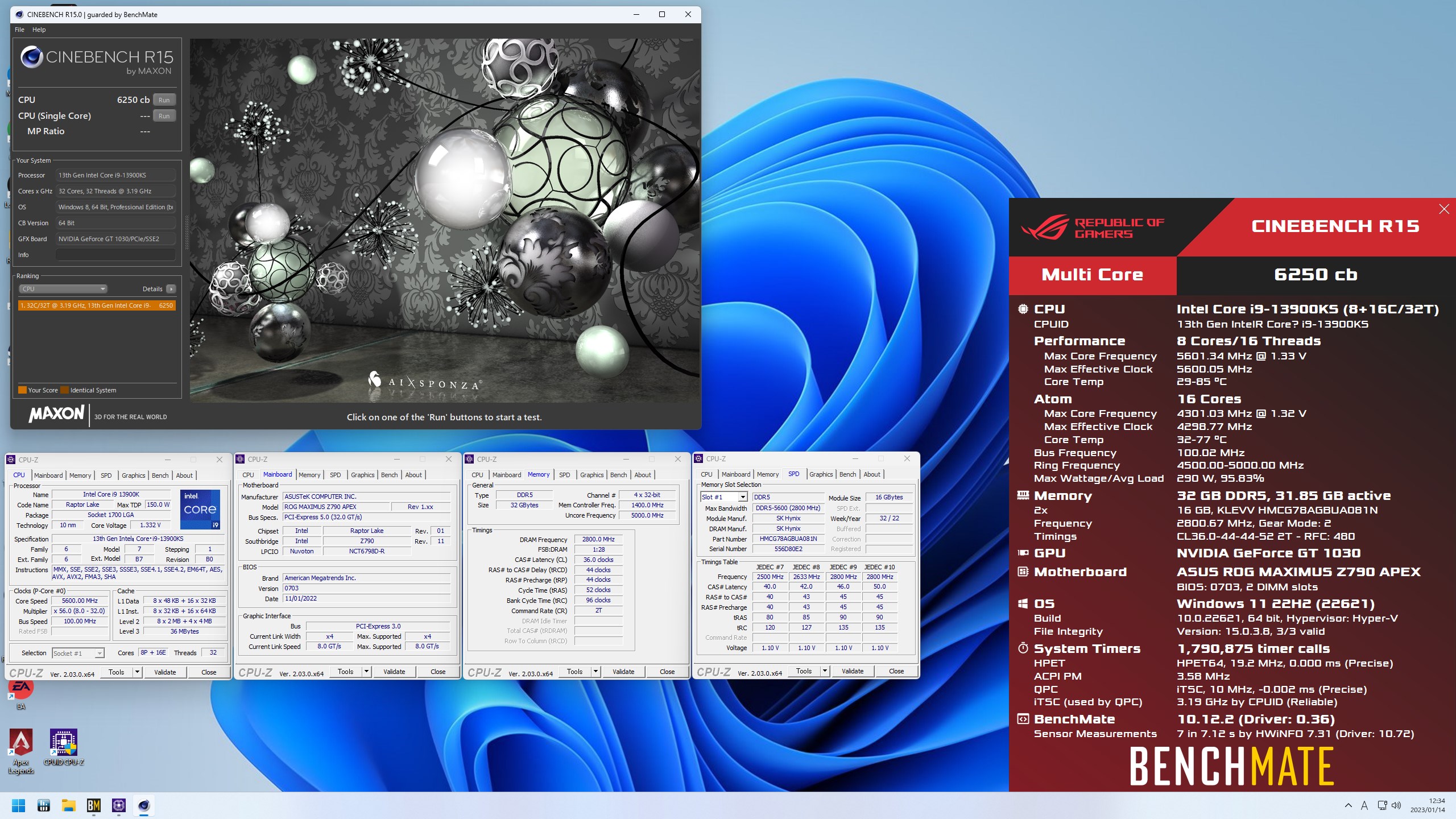Open the Socket #1 selection dropdown

point(78,653)
